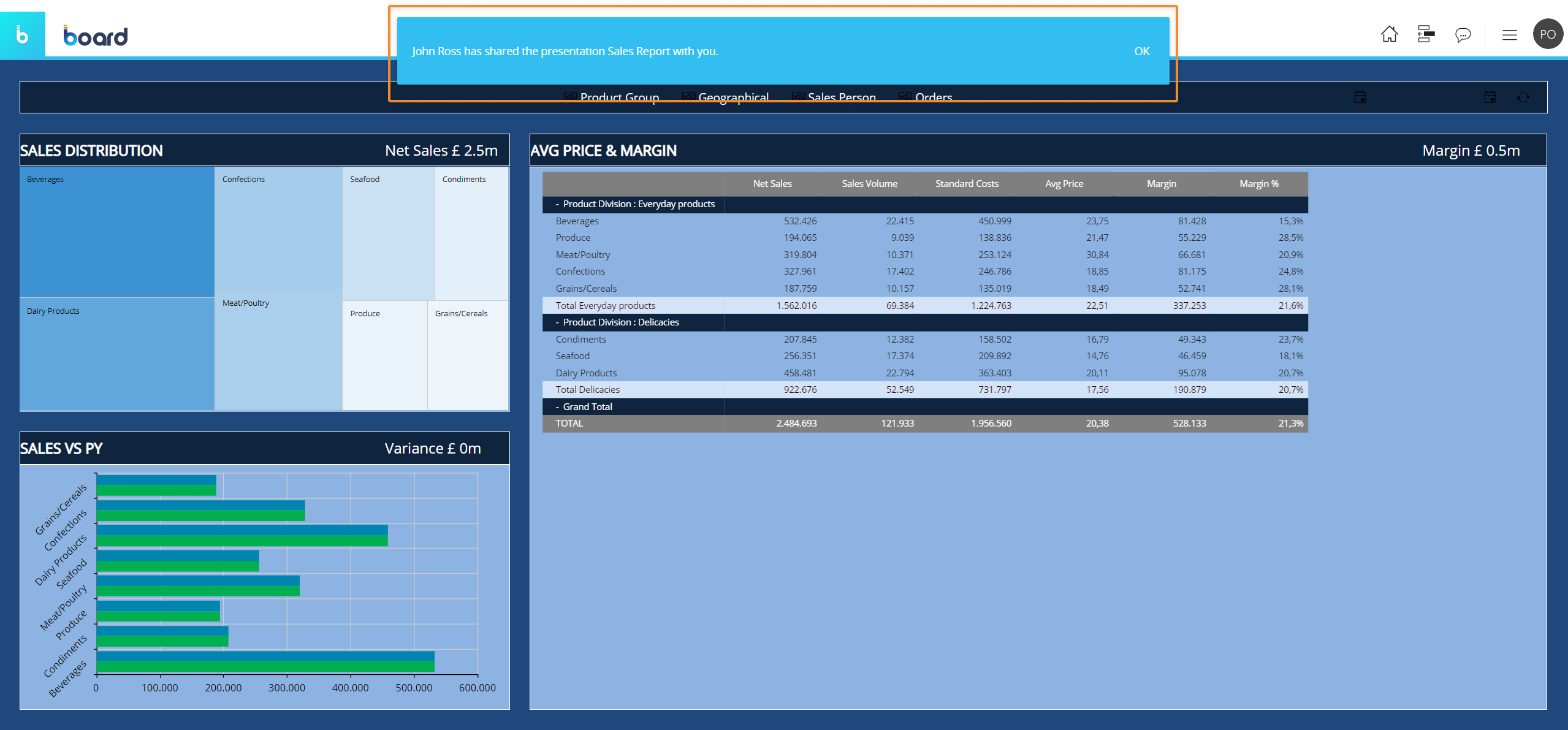Collapse Product Division Everyday products group

557,204
